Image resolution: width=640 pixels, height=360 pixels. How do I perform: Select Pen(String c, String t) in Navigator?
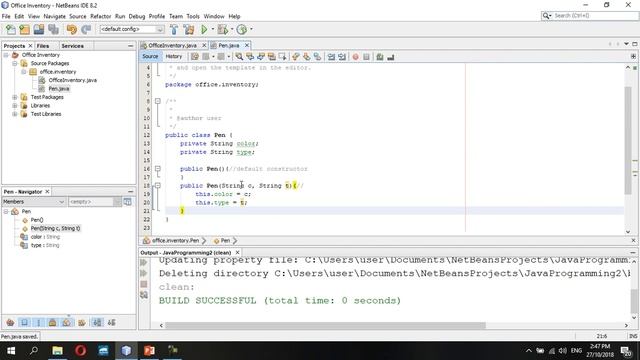click(56, 228)
